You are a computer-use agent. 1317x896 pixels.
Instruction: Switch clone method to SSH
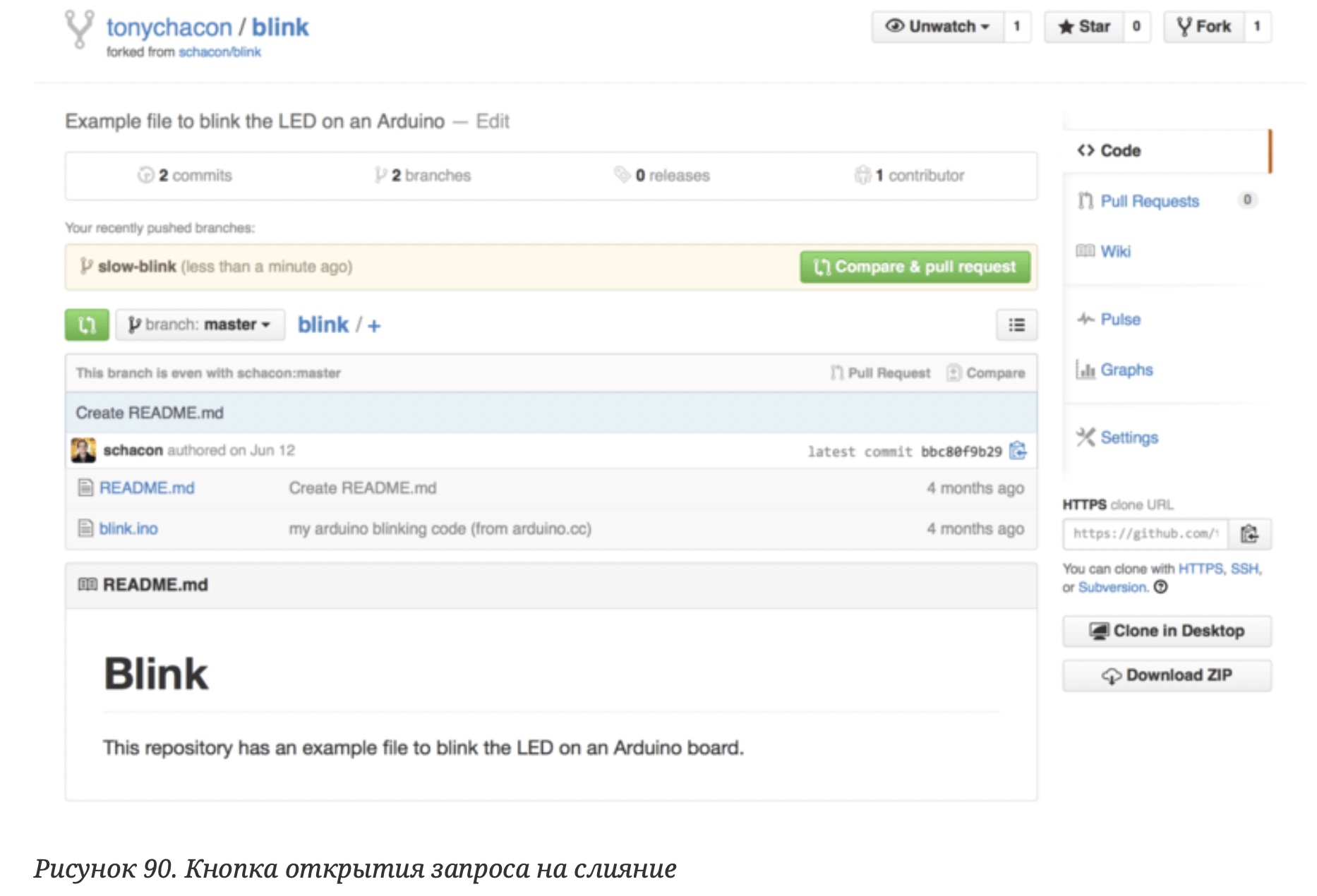(1245, 569)
